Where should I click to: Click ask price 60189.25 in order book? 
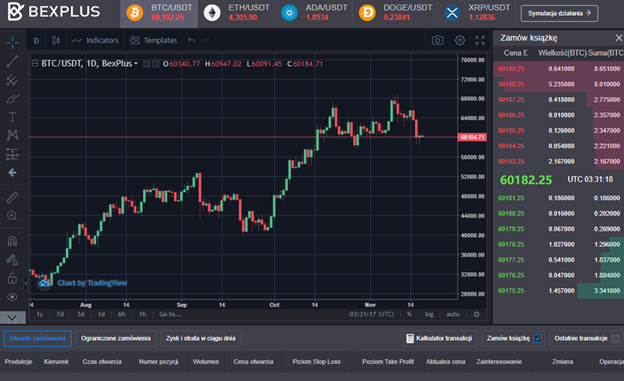point(511,69)
